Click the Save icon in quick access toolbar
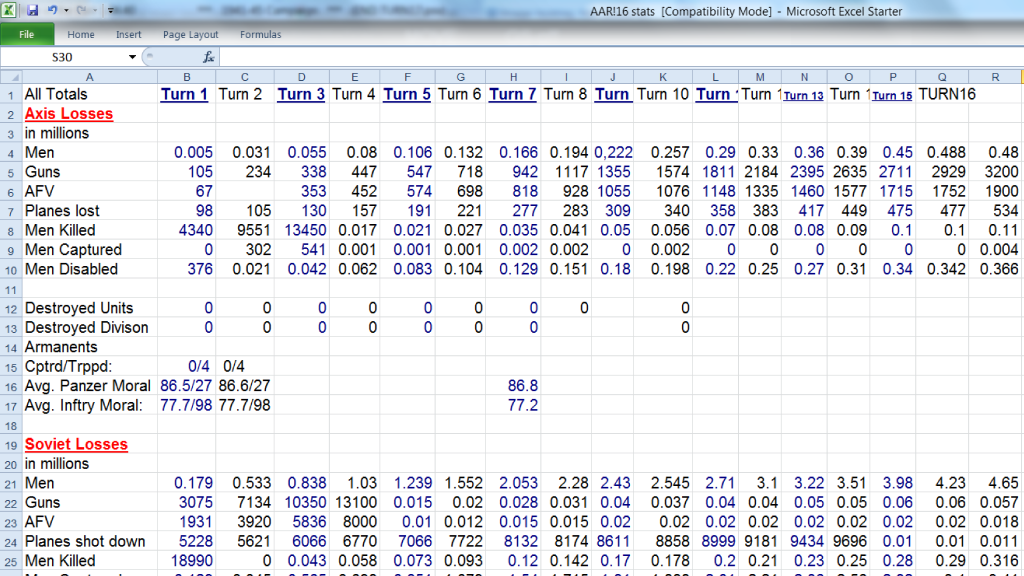 click(x=32, y=10)
